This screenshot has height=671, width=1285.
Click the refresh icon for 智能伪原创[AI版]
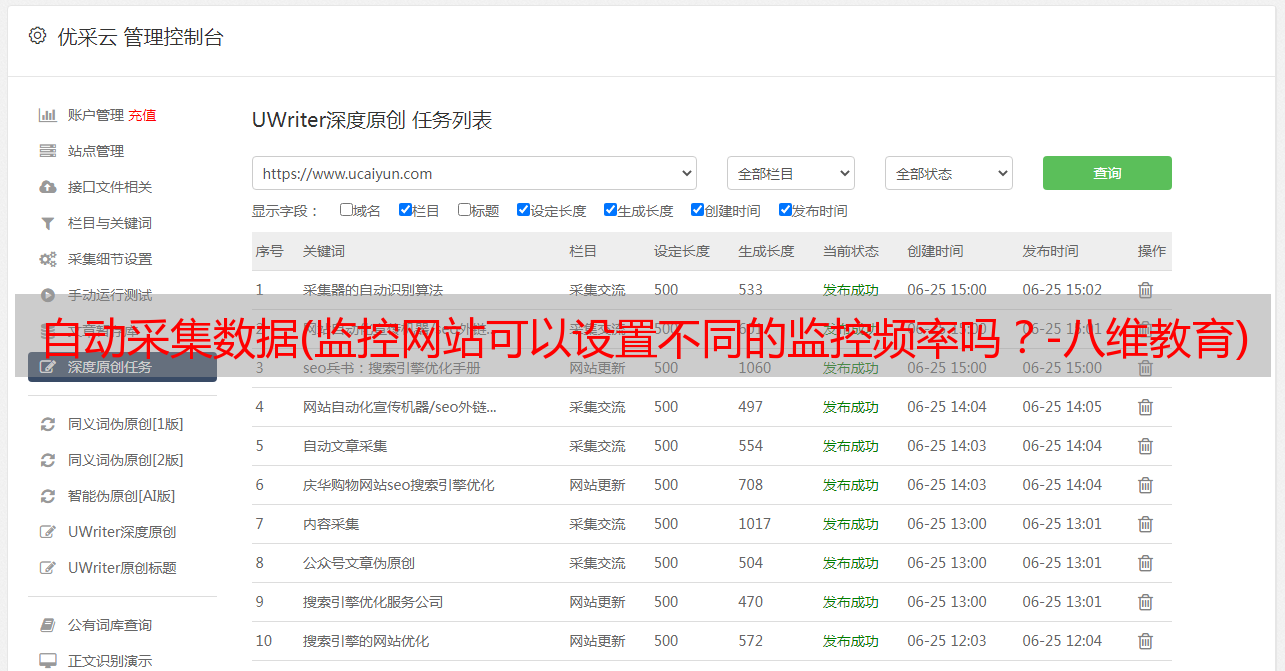point(47,496)
